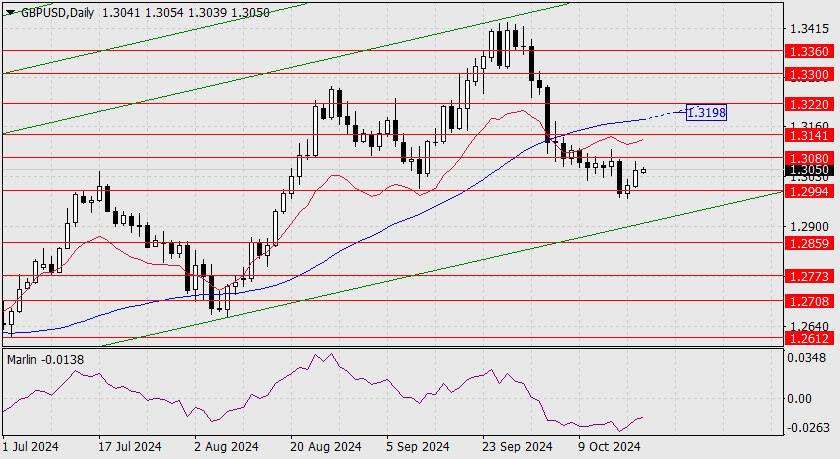Click the 1.2994 red level label
This screenshot has width=840, height=459.
pos(809,192)
